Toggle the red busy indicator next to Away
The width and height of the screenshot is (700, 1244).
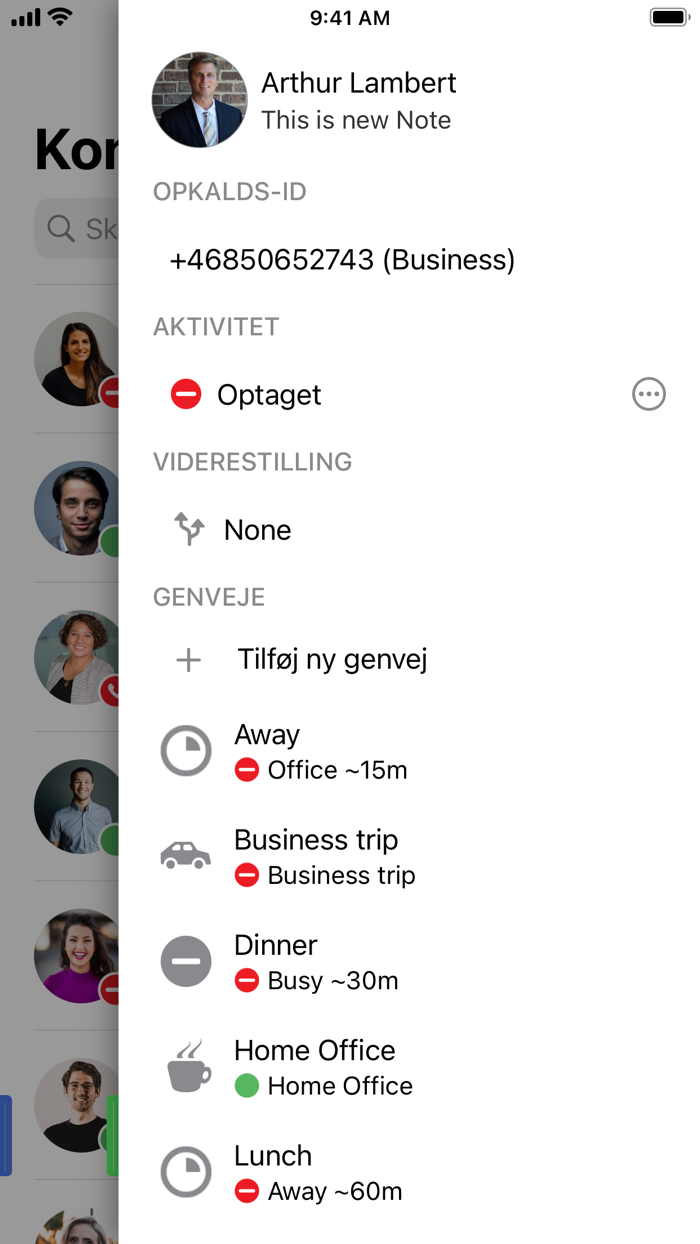coord(246,770)
